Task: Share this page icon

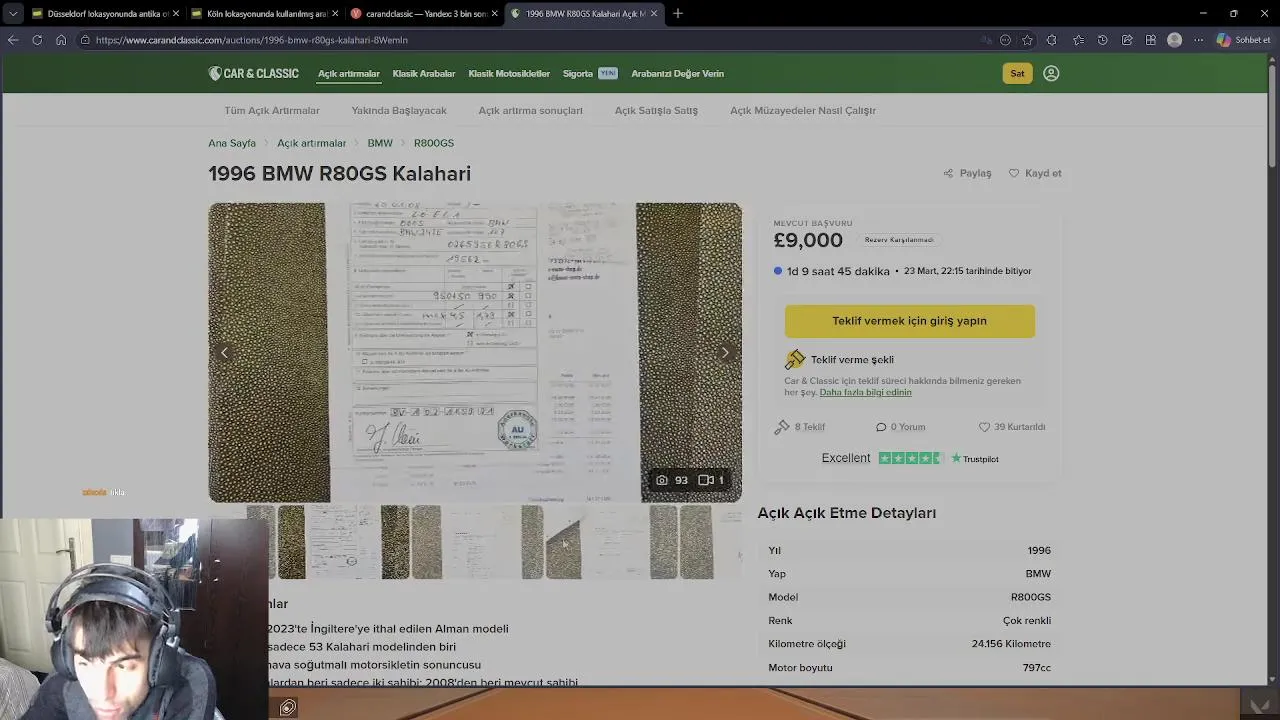Action: (1127, 40)
